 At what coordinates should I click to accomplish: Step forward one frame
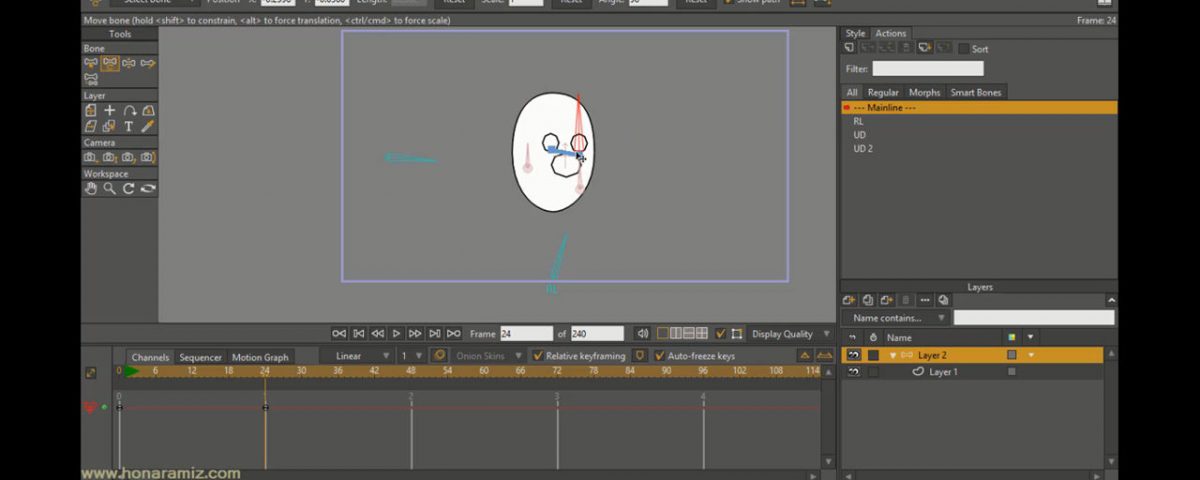[415, 334]
